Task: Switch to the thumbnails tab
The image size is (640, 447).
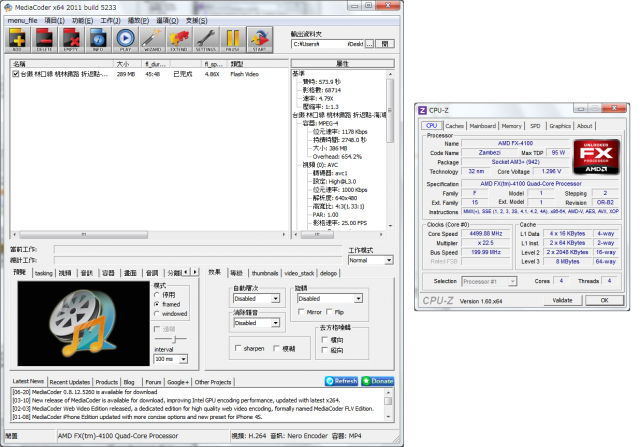Action: (x=265, y=273)
